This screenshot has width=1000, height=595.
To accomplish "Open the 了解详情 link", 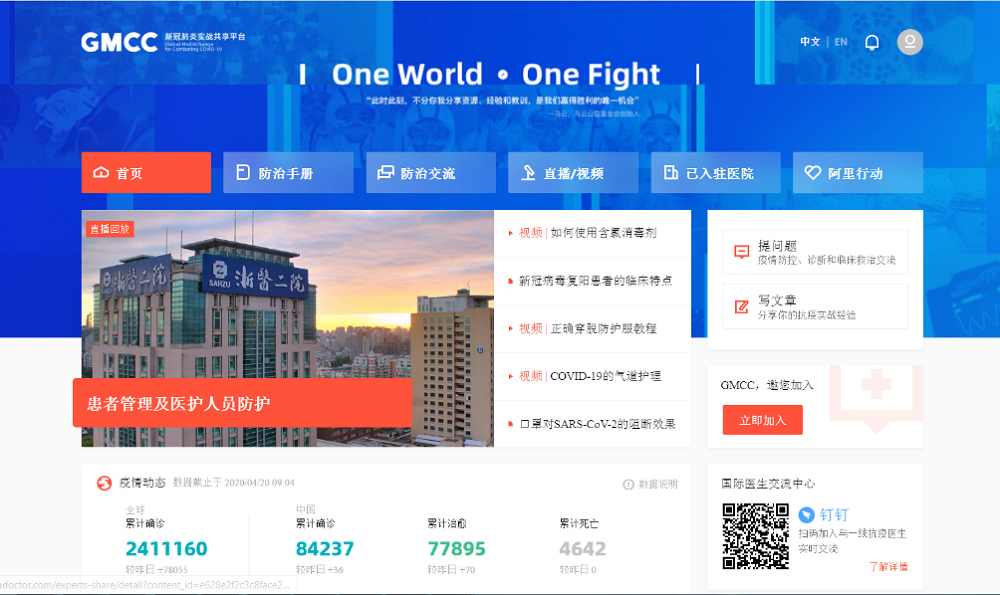I will pos(888,566).
